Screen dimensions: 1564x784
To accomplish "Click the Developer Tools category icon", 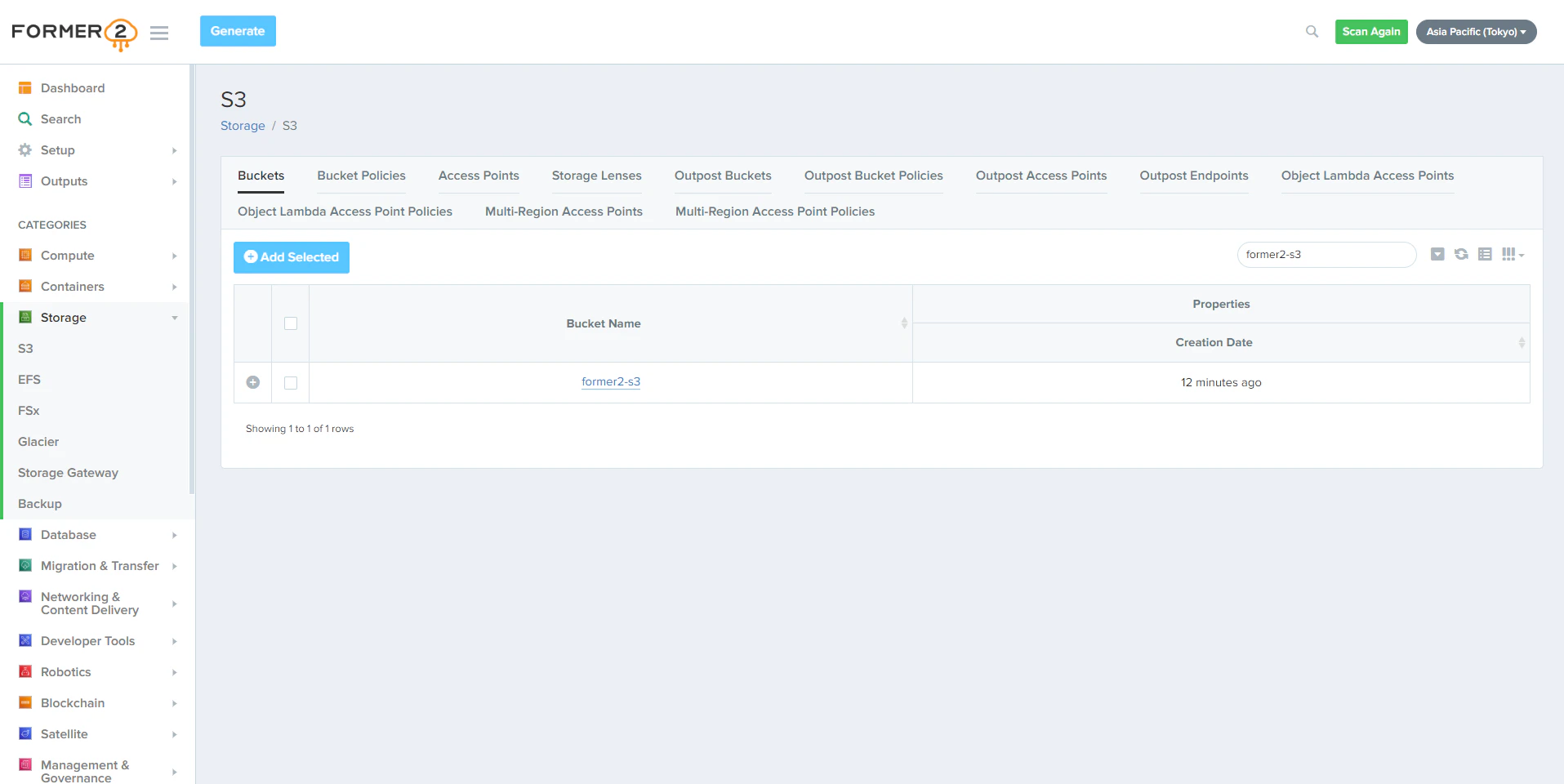I will (25, 641).
